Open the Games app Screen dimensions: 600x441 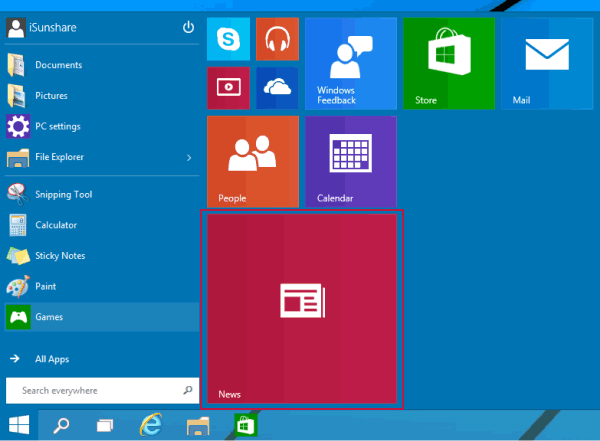coord(102,317)
